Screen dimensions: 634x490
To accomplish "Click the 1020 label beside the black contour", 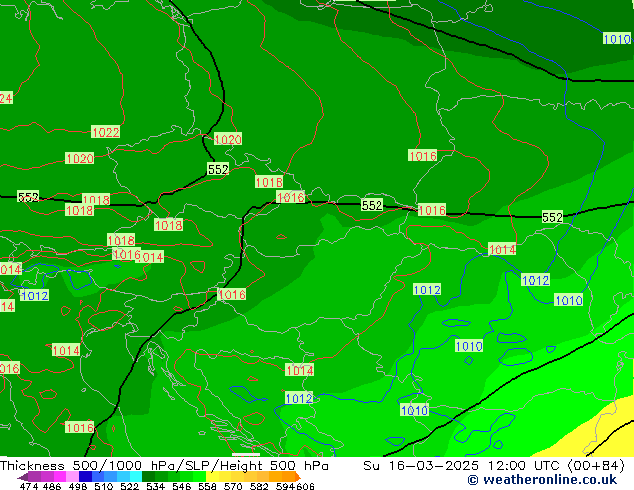I will point(228,139).
